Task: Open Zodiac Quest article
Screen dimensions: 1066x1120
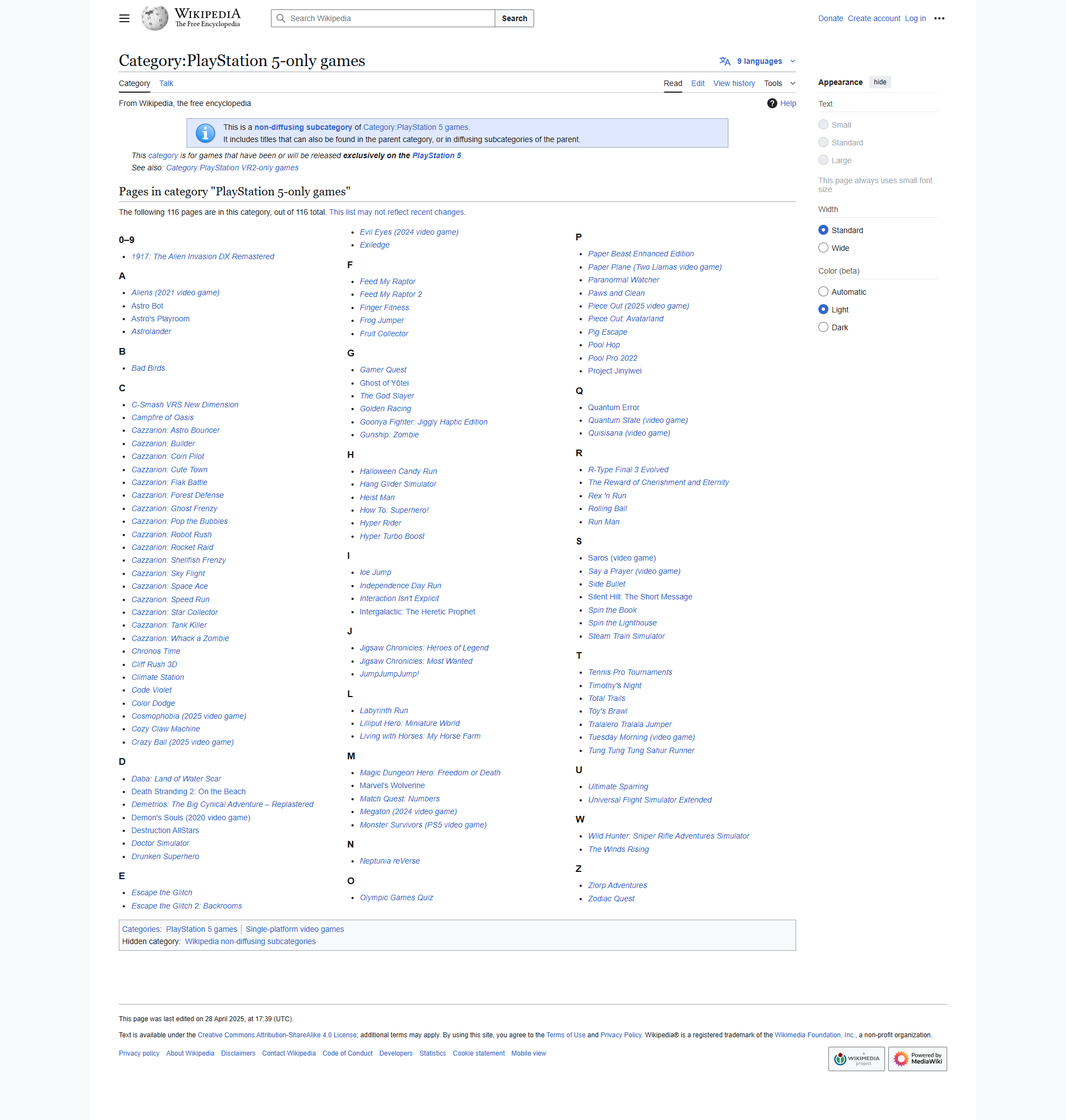Action: click(611, 899)
